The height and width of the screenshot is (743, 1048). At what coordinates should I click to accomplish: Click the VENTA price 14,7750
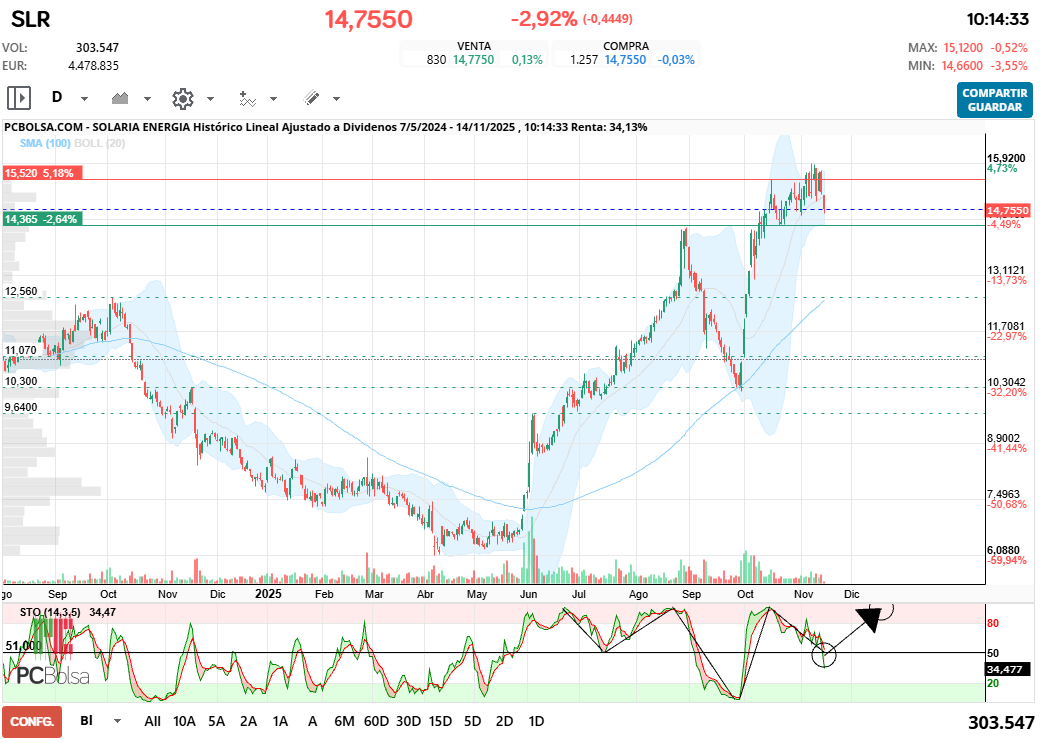point(474,59)
